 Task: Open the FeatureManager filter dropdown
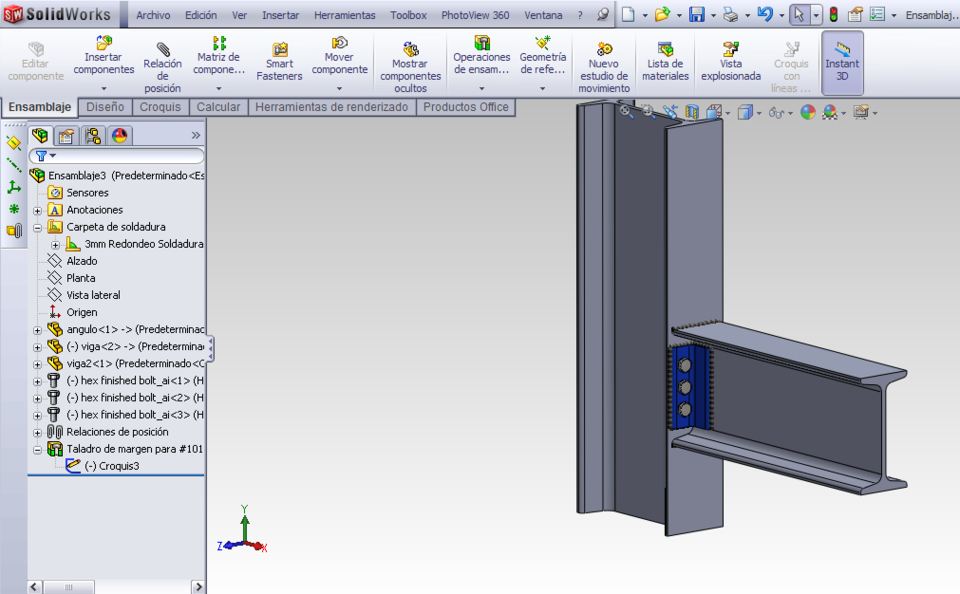[x=50, y=156]
